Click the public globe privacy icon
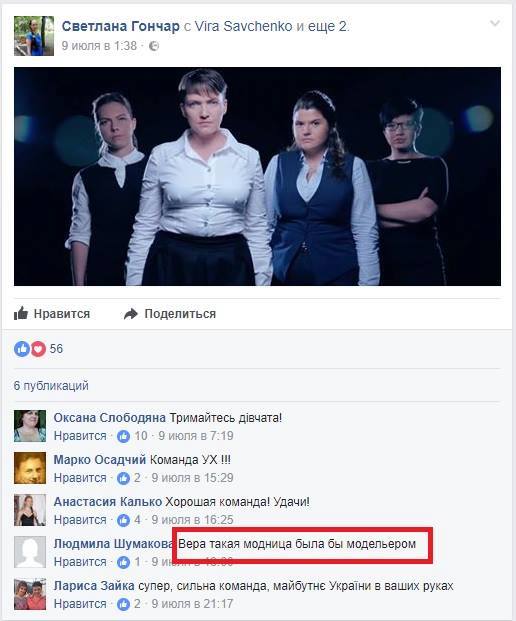Viewport: 516px width, 621px height. (154, 46)
